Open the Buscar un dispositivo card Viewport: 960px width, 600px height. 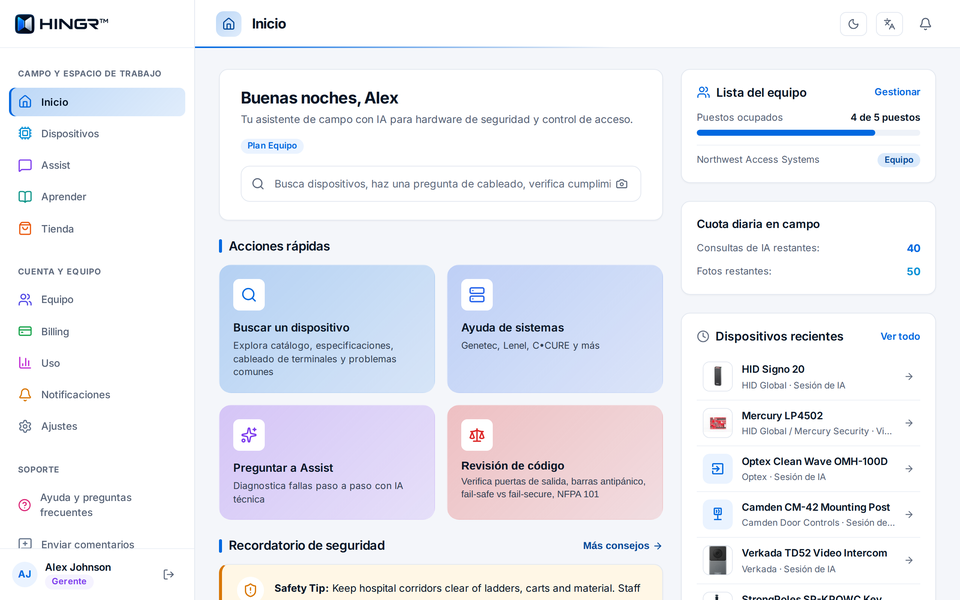point(327,329)
